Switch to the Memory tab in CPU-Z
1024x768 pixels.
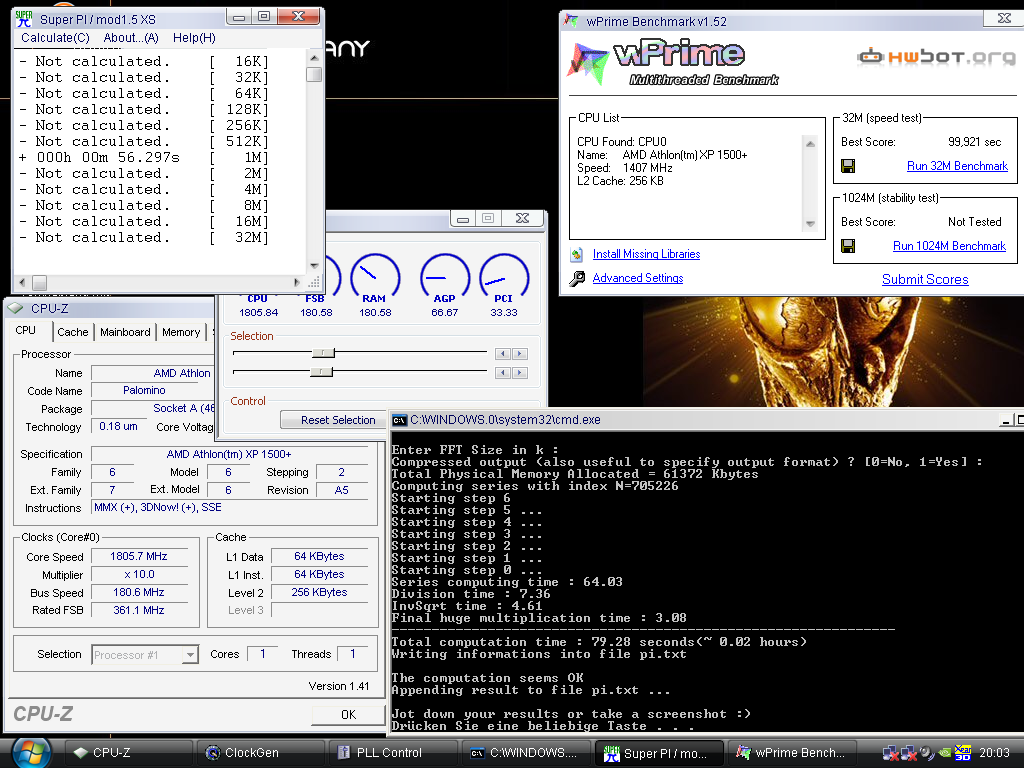[181, 332]
